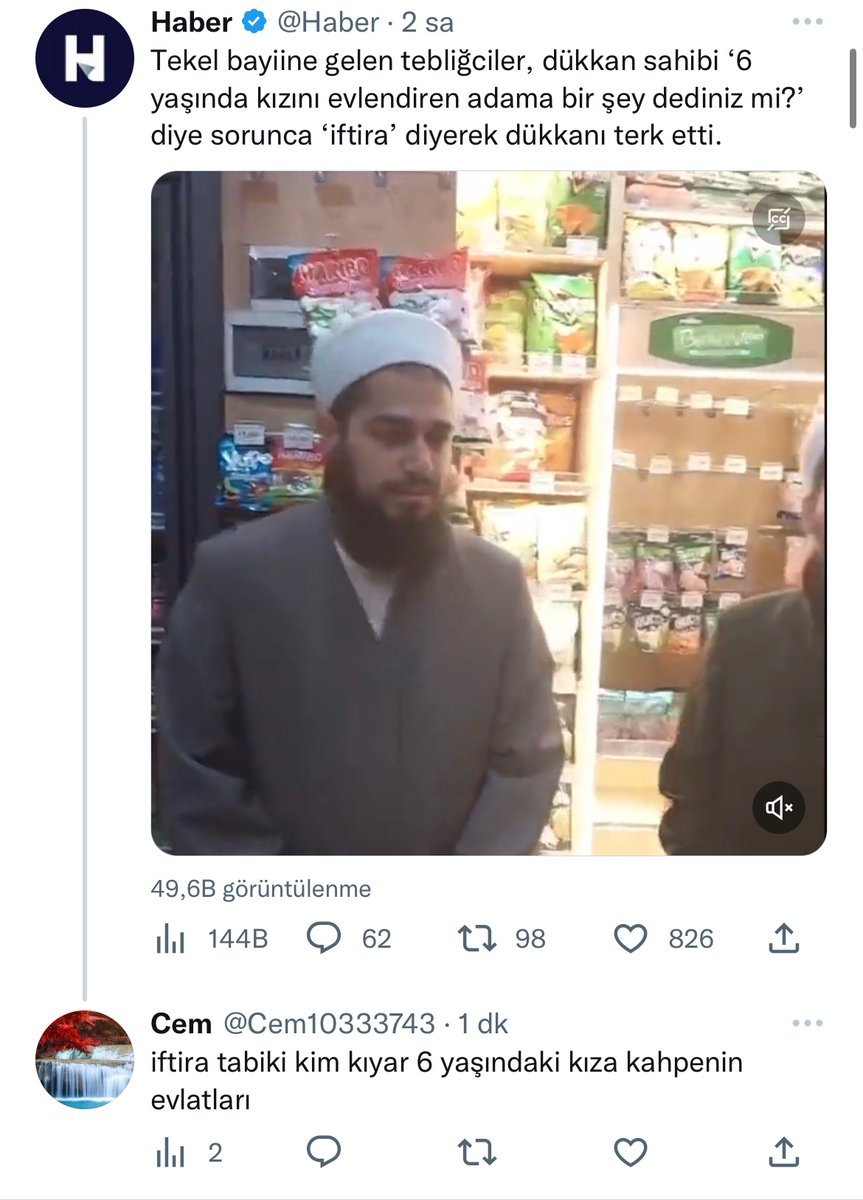This screenshot has width=863, height=1200.
Task: Retweet Cem's reply
Action: [x=475, y=1152]
